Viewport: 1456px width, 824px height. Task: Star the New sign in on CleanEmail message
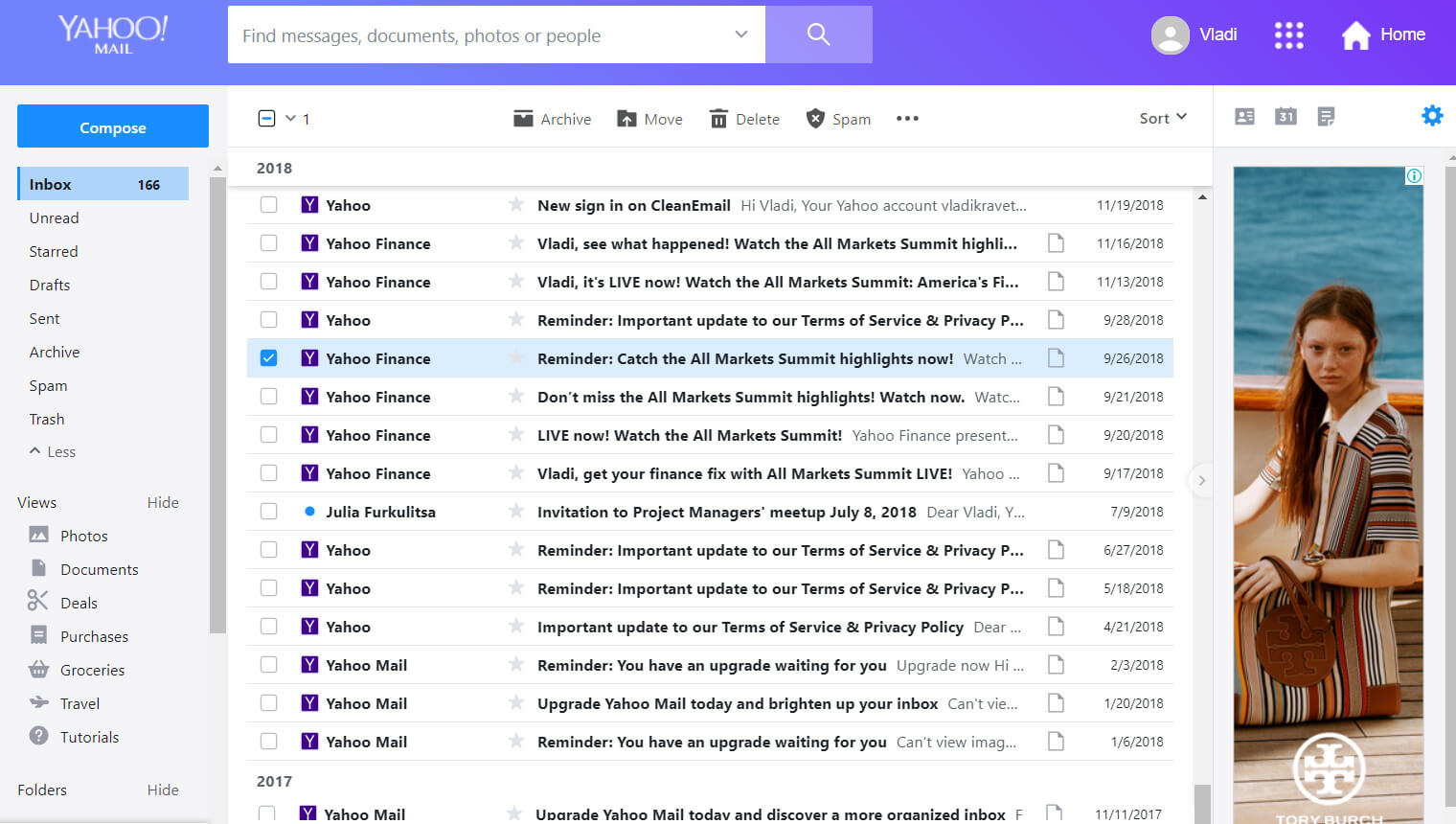[x=516, y=204]
